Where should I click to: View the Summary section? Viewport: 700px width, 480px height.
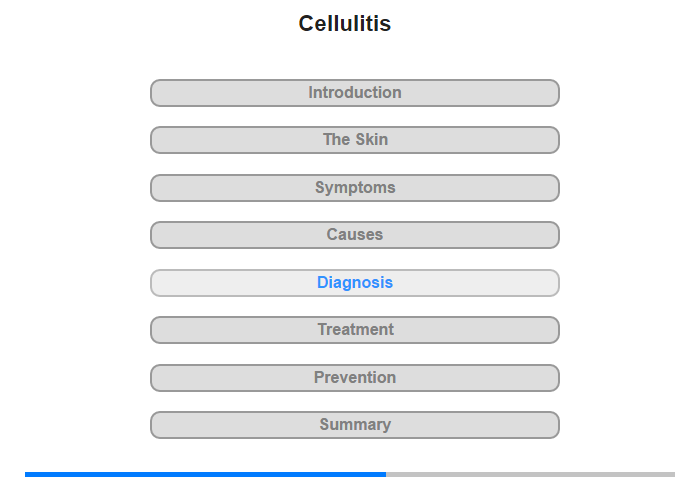355,425
